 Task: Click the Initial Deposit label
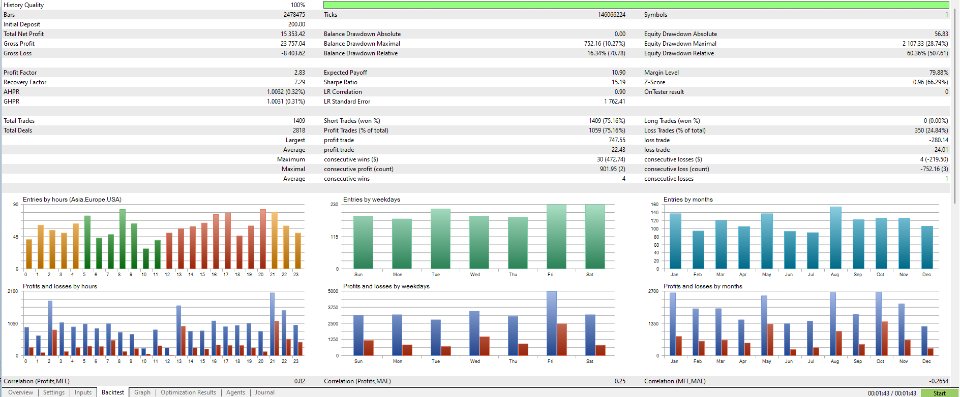pos(22,25)
